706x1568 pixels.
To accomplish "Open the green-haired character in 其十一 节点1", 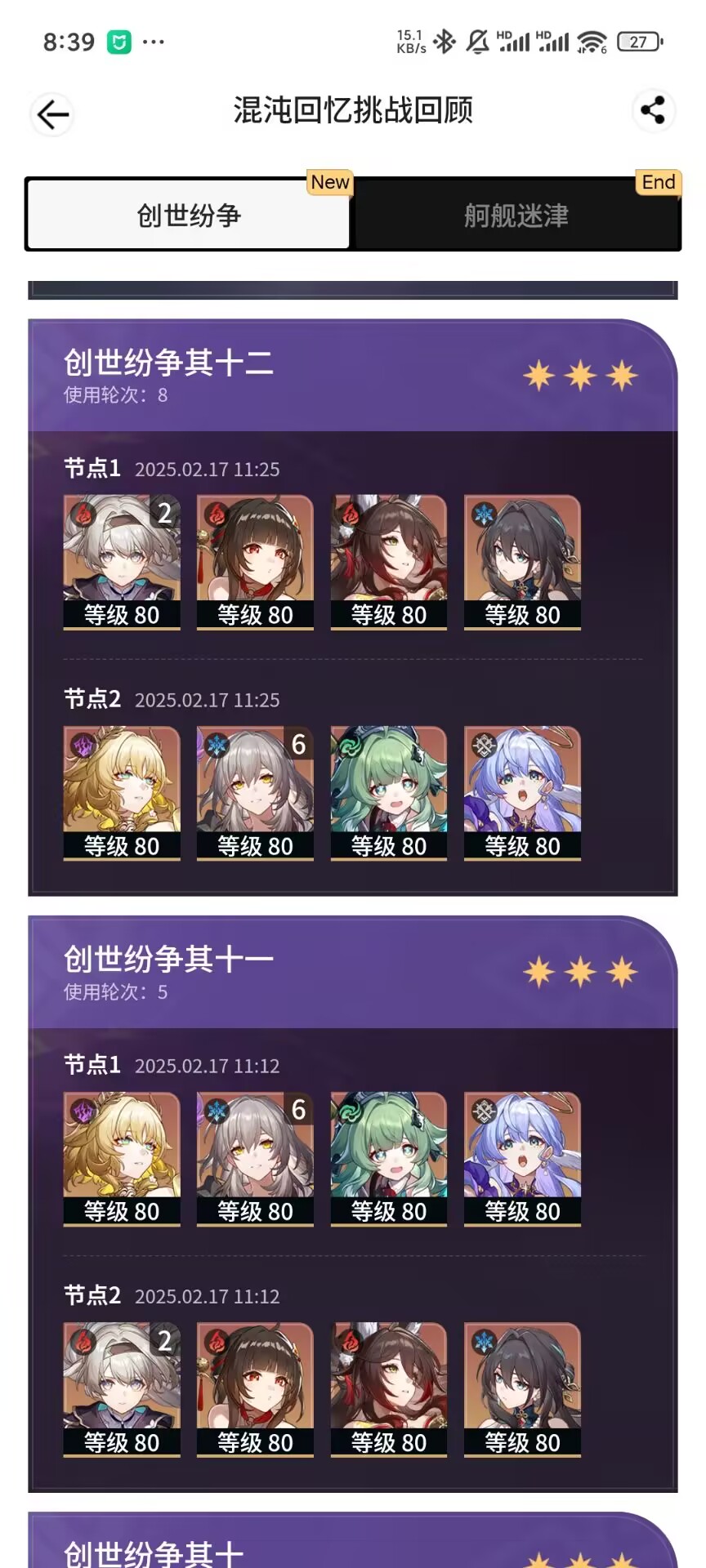I will (x=389, y=1159).
